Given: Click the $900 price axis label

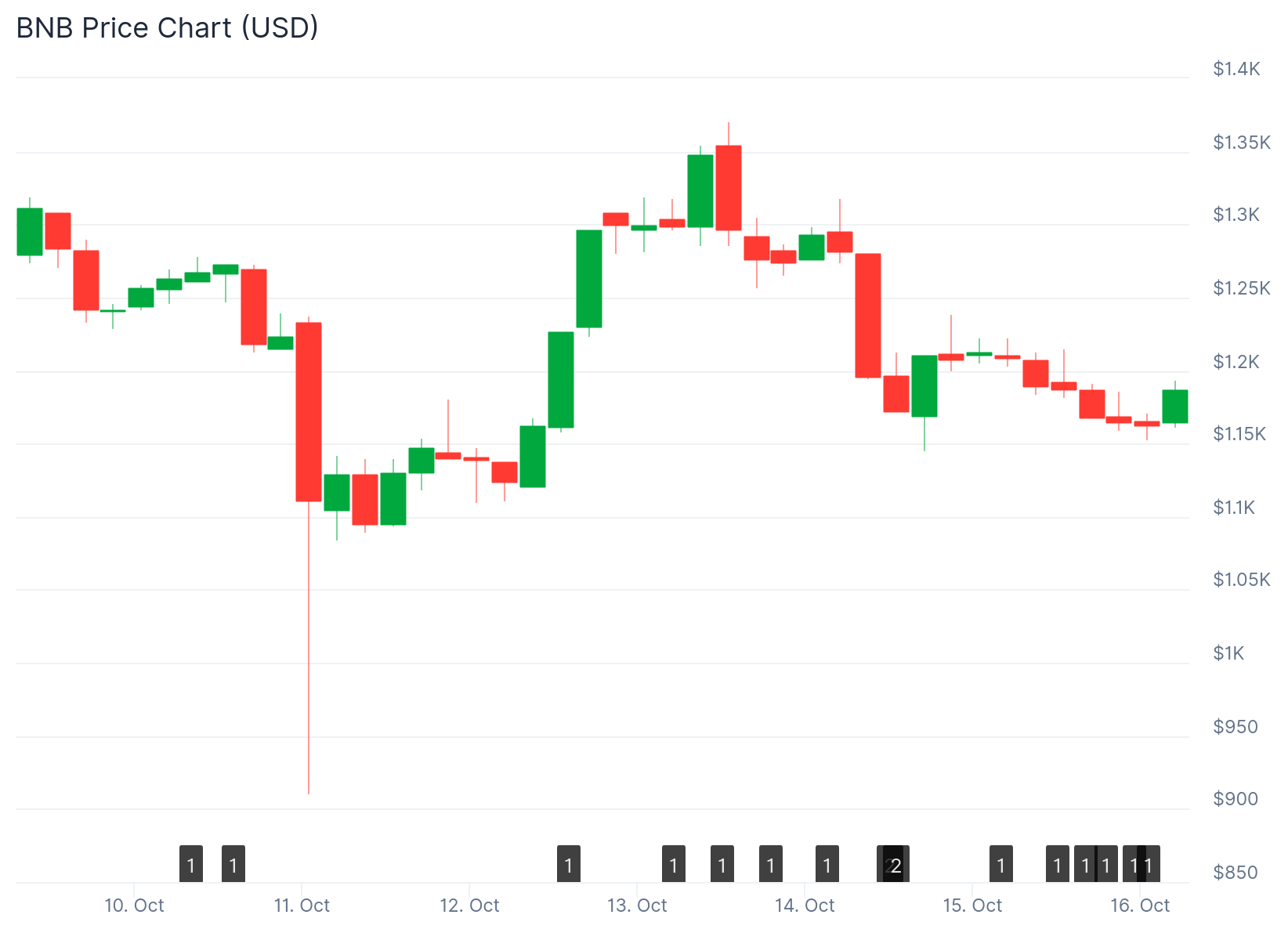Looking at the screenshot, I should pyautogui.click(x=1236, y=799).
